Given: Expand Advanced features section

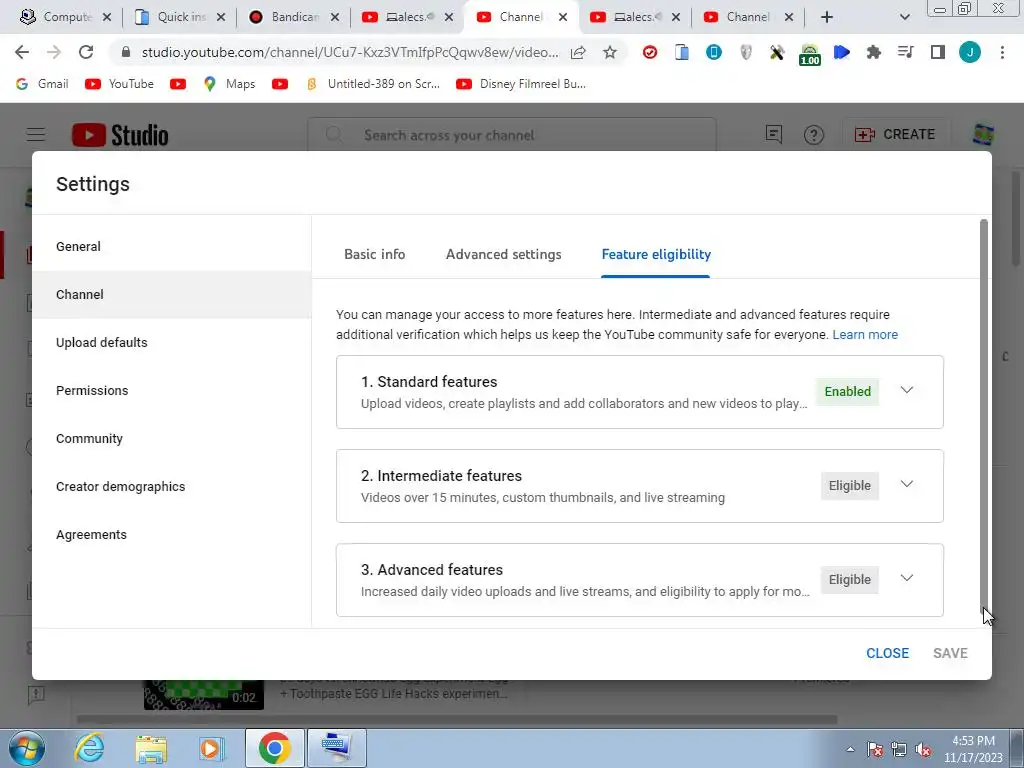Looking at the screenshot, I should coord(906,579).
